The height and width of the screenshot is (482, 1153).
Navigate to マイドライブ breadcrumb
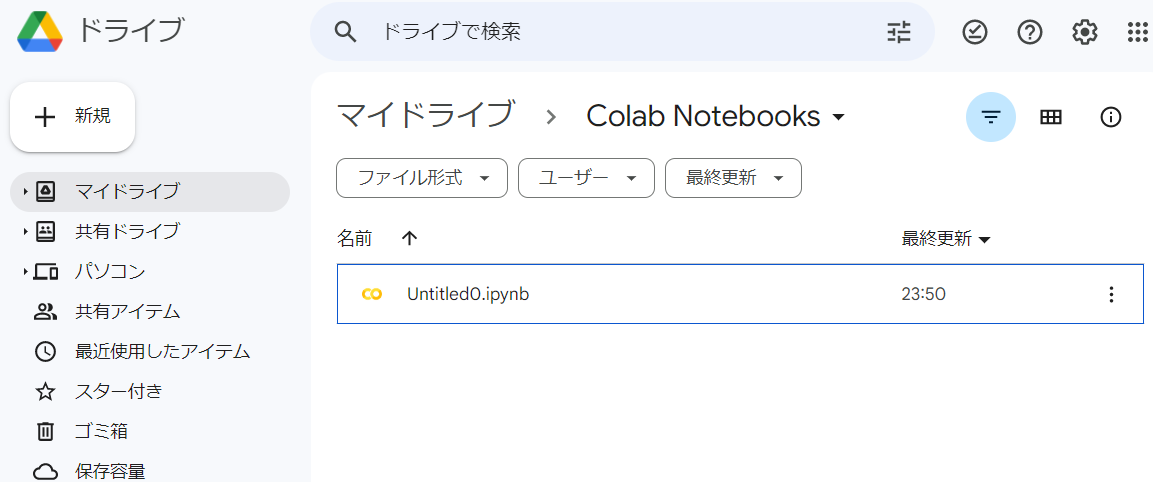tap(426, 116)
